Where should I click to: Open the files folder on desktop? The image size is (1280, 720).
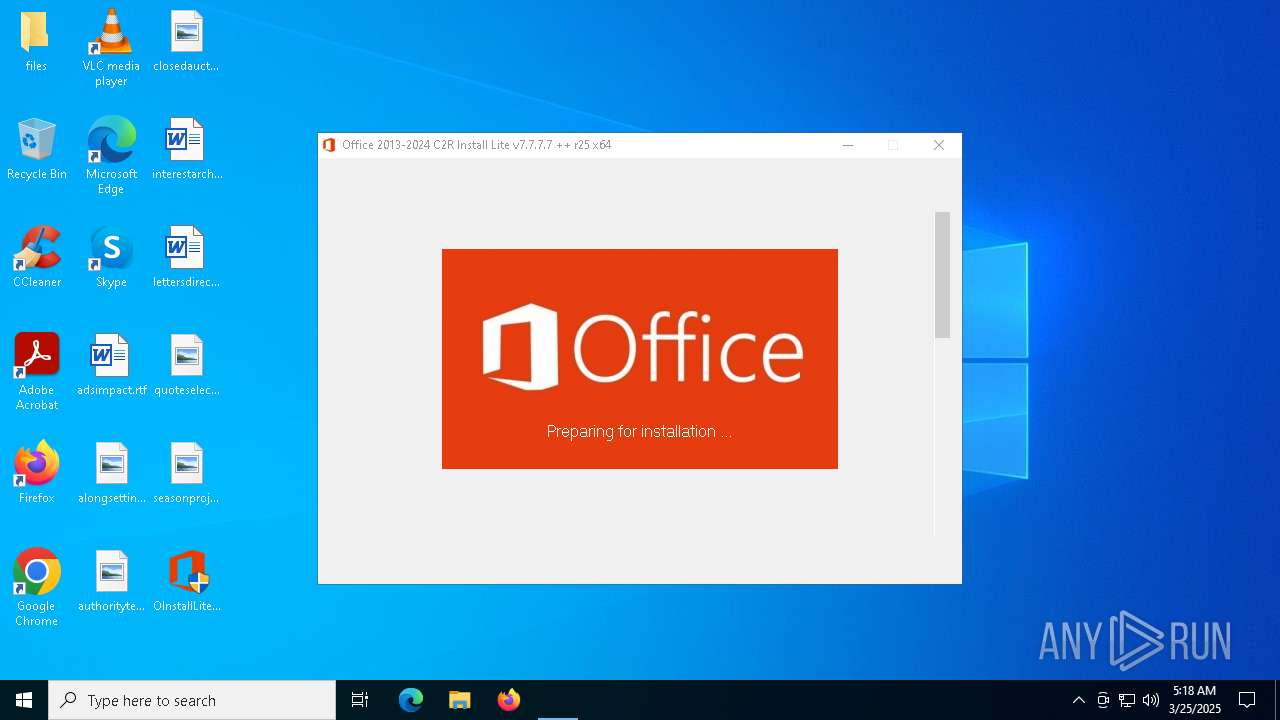(x=36, y=40)
